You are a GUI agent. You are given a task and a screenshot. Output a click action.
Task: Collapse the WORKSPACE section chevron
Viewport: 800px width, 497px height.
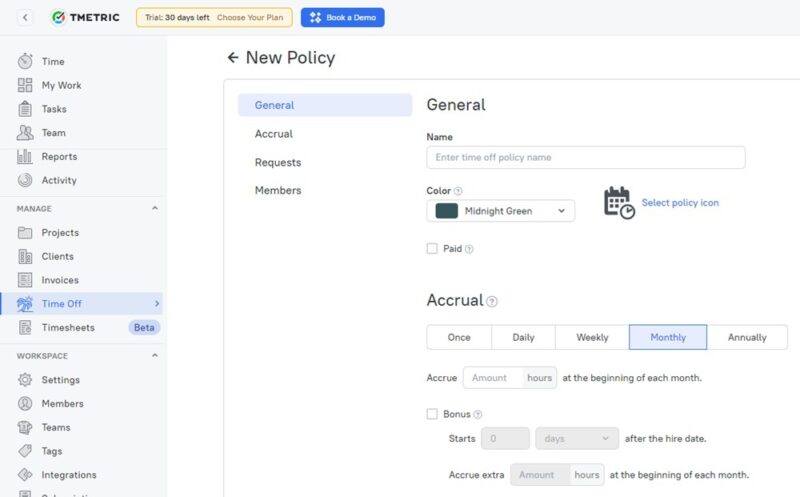154,356
